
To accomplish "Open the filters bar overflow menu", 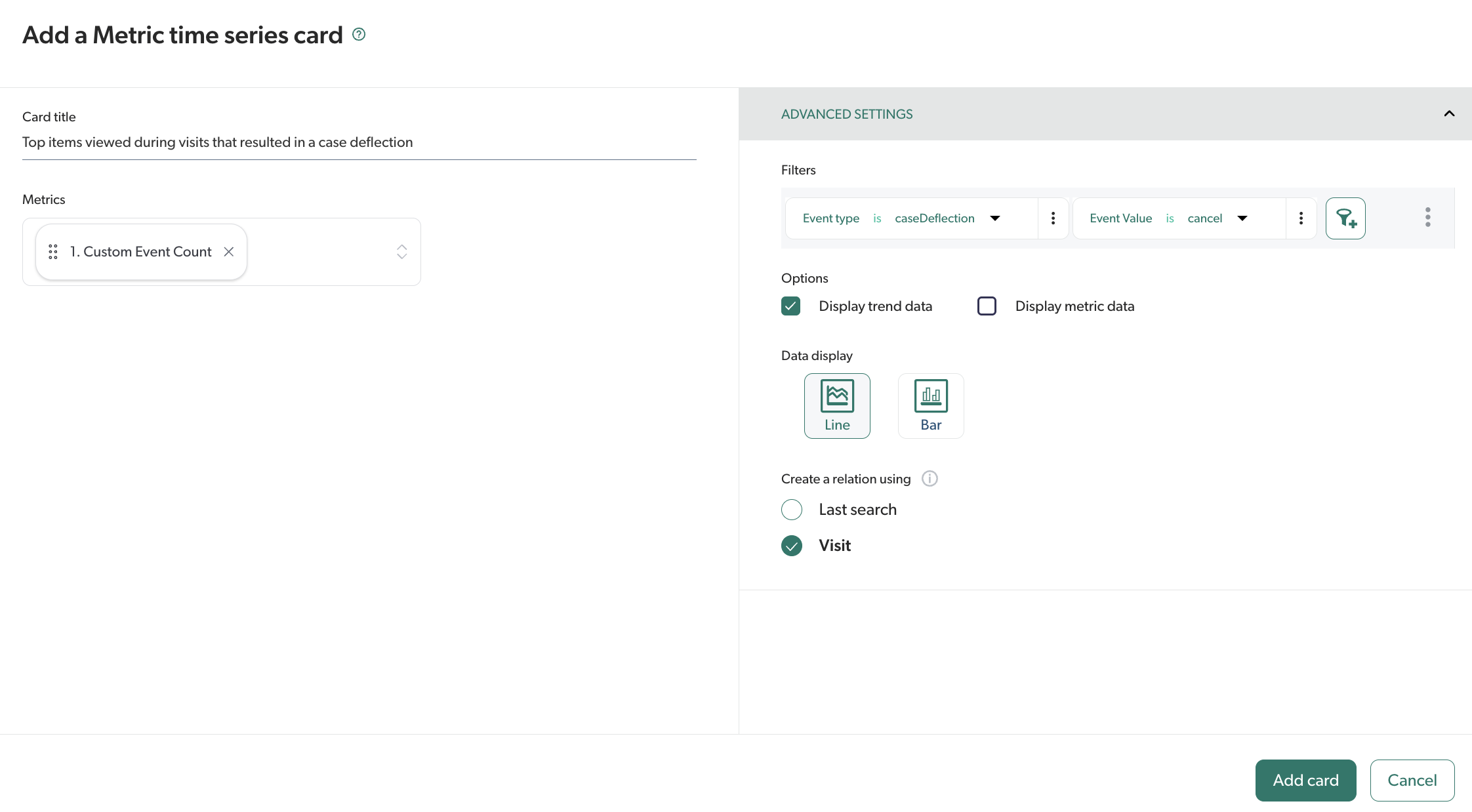I will (1427, 217).
